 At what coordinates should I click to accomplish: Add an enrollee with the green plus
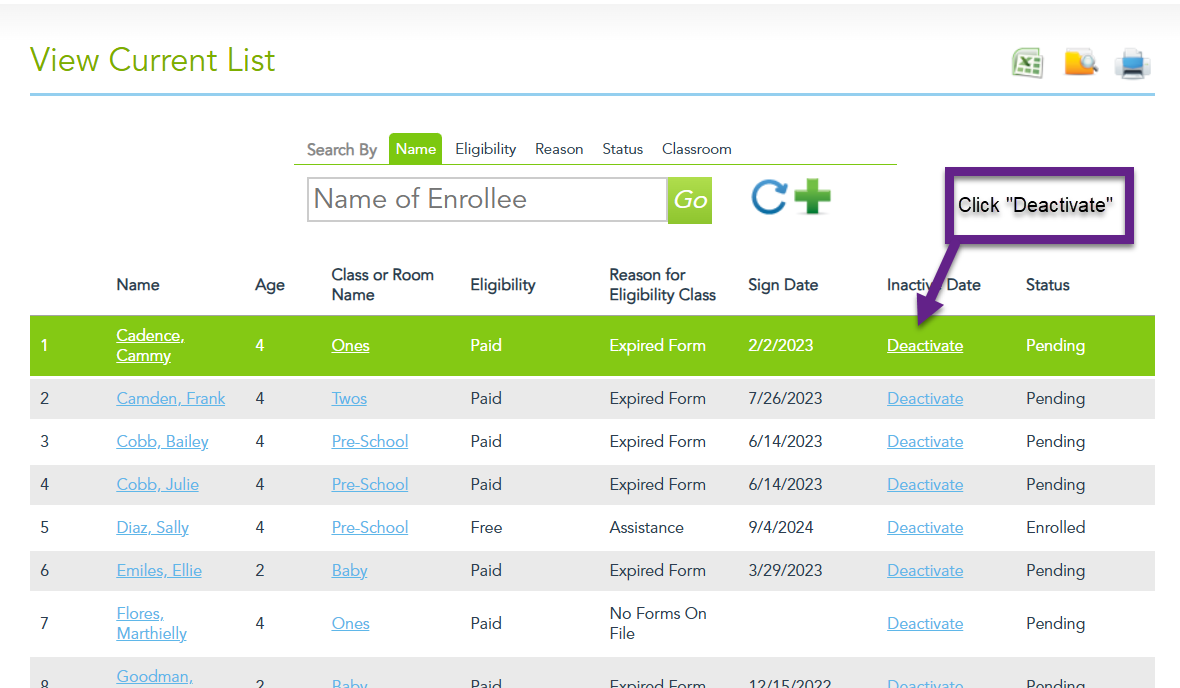tap(813, 196)
